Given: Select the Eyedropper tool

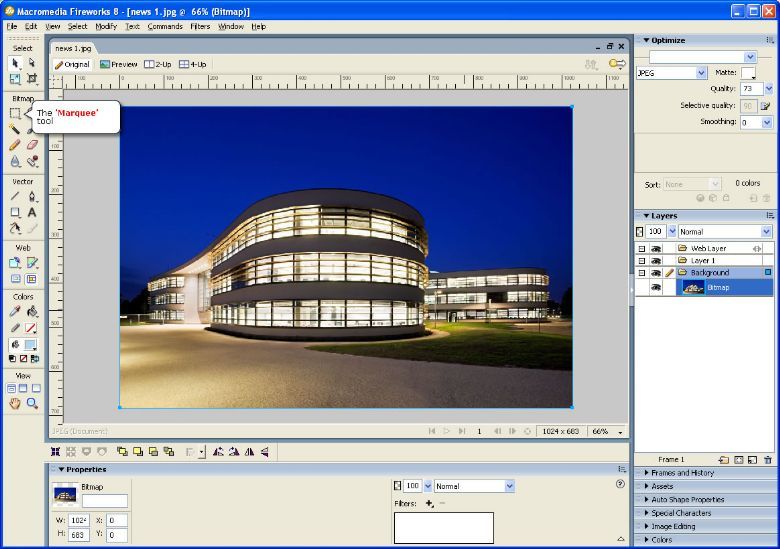Looking at the screenshot, I should click(15, 311).
